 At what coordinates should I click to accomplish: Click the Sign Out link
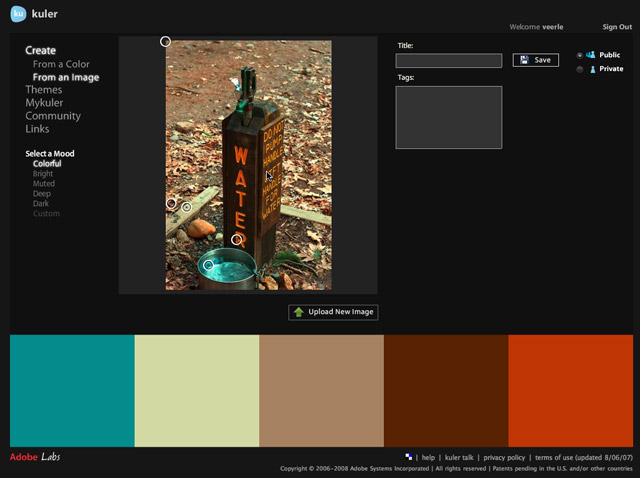[616, 27]
